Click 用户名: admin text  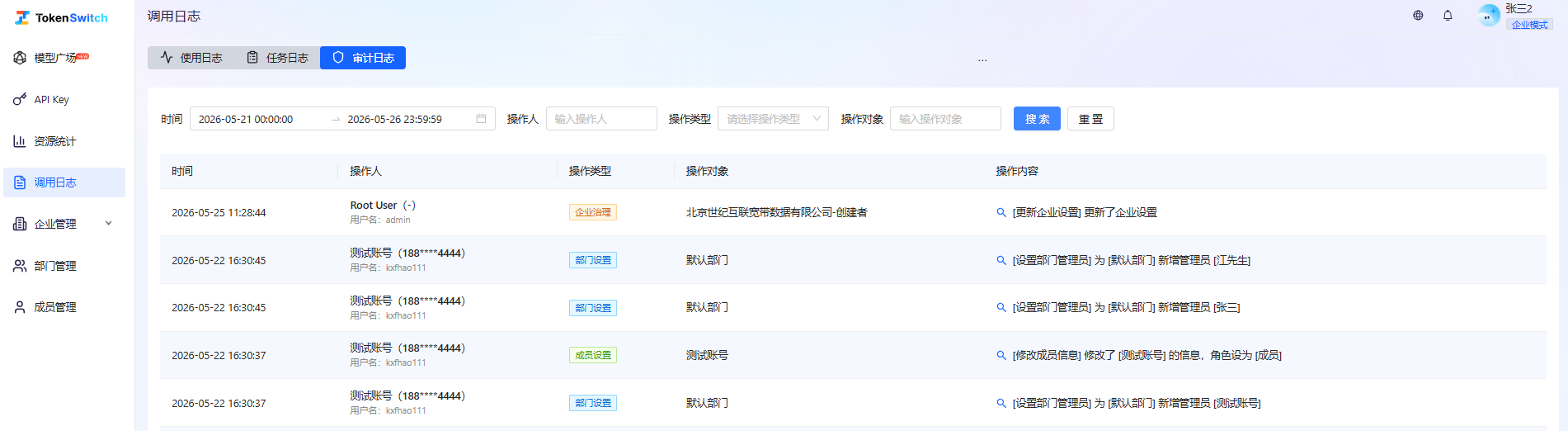(380, 220)
